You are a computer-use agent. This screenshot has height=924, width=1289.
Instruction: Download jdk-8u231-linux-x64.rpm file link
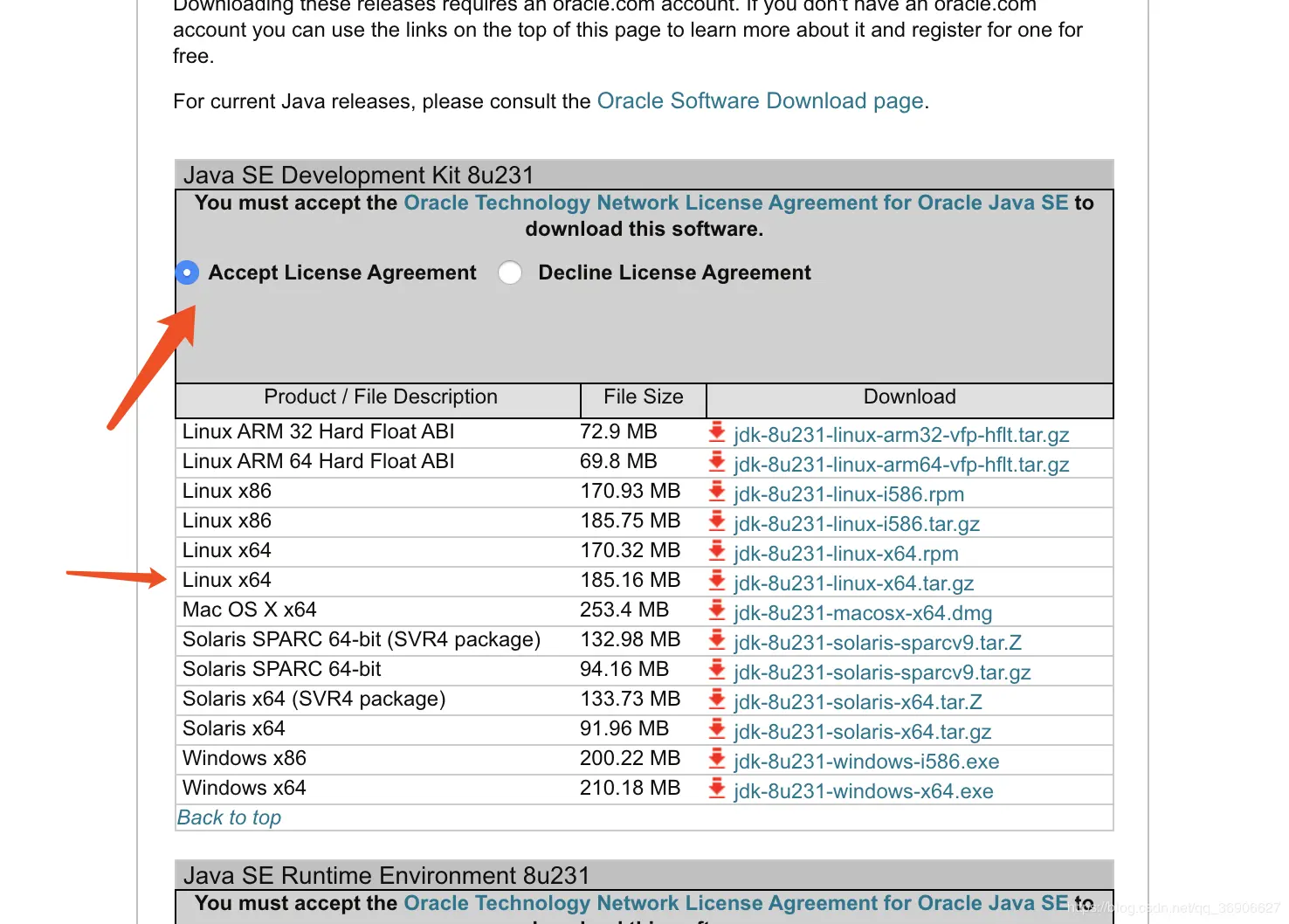pyautogui.click(x=846, y=554)
